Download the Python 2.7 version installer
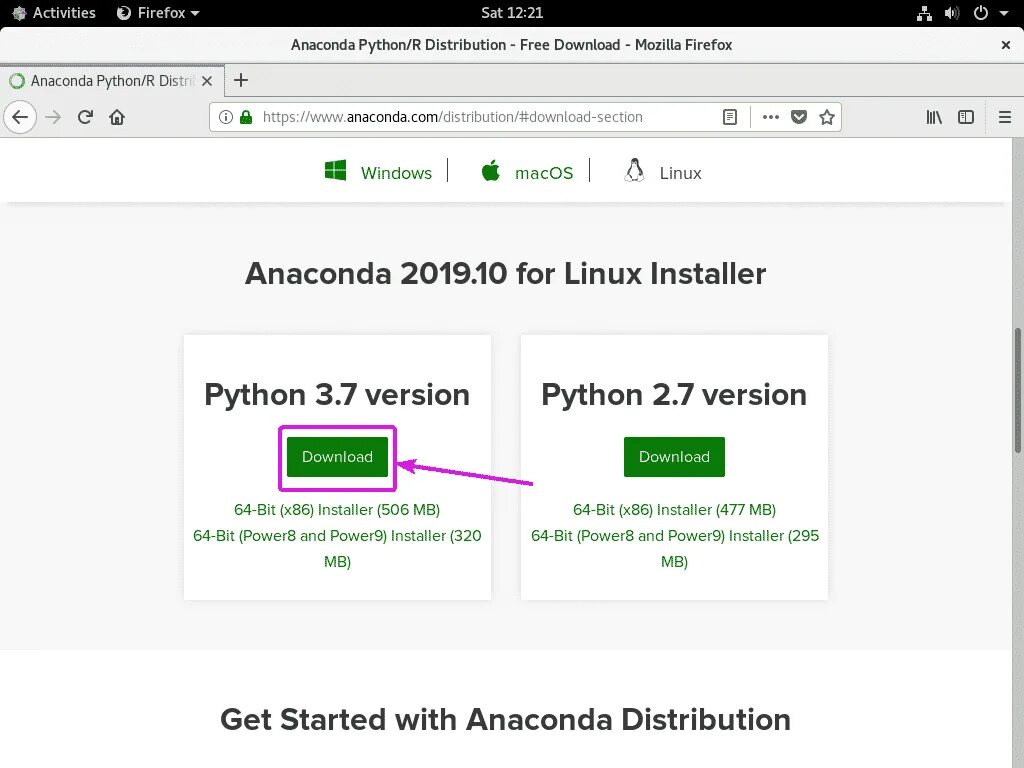This screenshot has width=1024, height=768. 675,456
